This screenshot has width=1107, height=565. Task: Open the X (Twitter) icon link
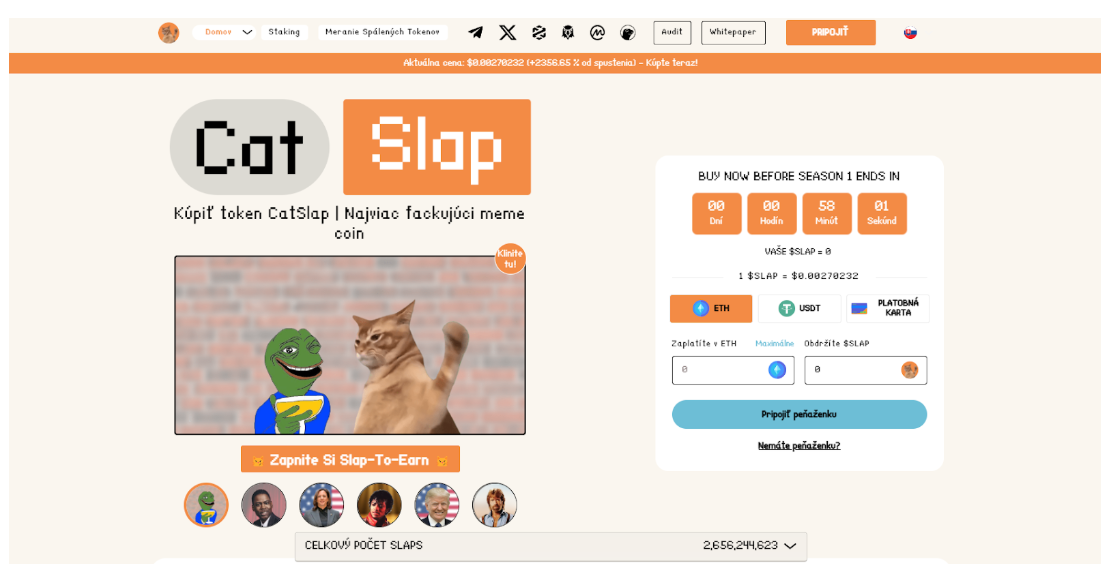508,32
